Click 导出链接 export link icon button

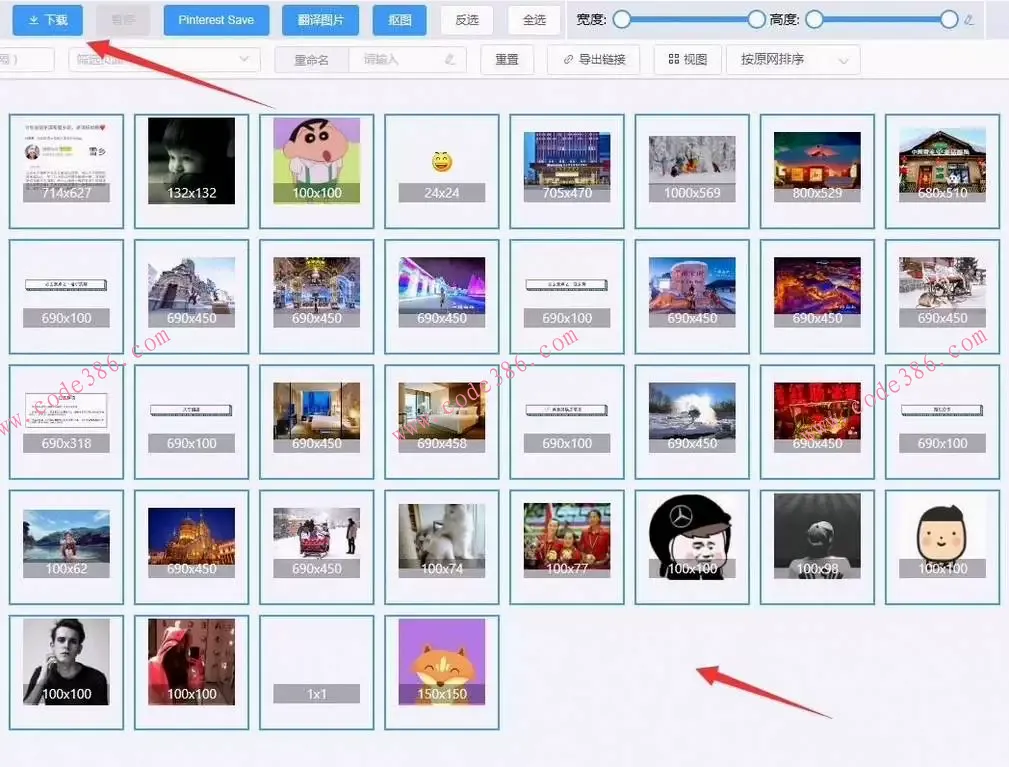[x=593, y=60]
